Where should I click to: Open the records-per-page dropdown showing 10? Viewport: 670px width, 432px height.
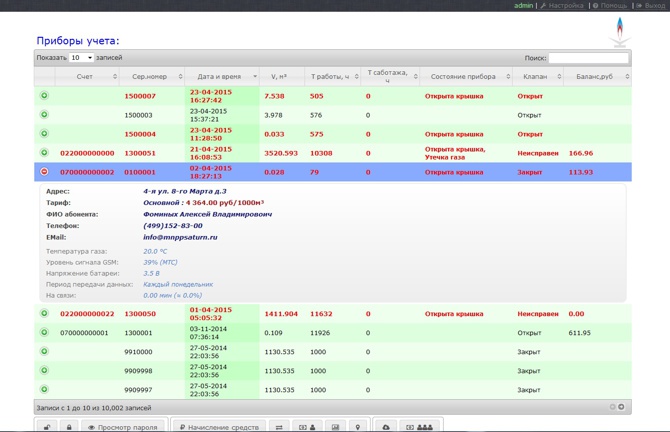click(x=81, y=58)
